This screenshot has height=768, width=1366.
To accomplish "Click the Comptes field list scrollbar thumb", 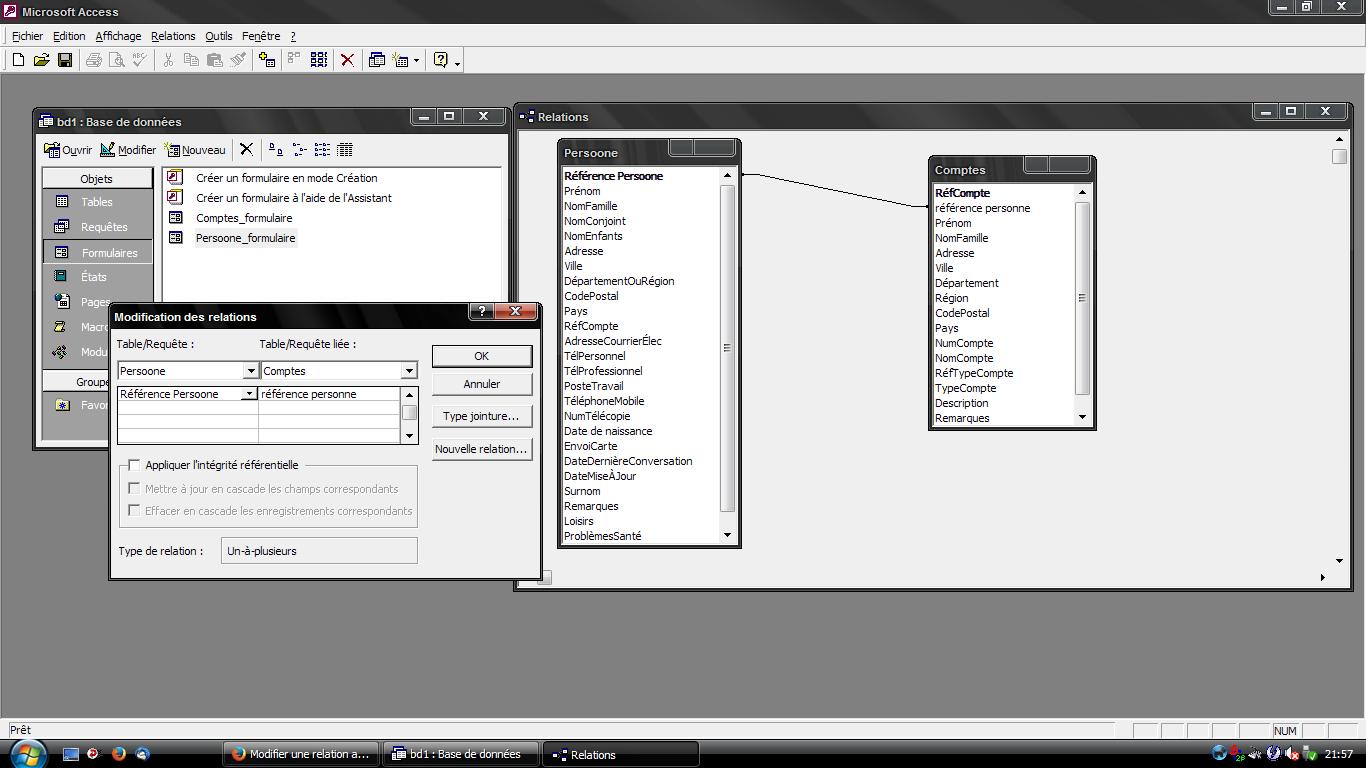I will [1082, 298].
